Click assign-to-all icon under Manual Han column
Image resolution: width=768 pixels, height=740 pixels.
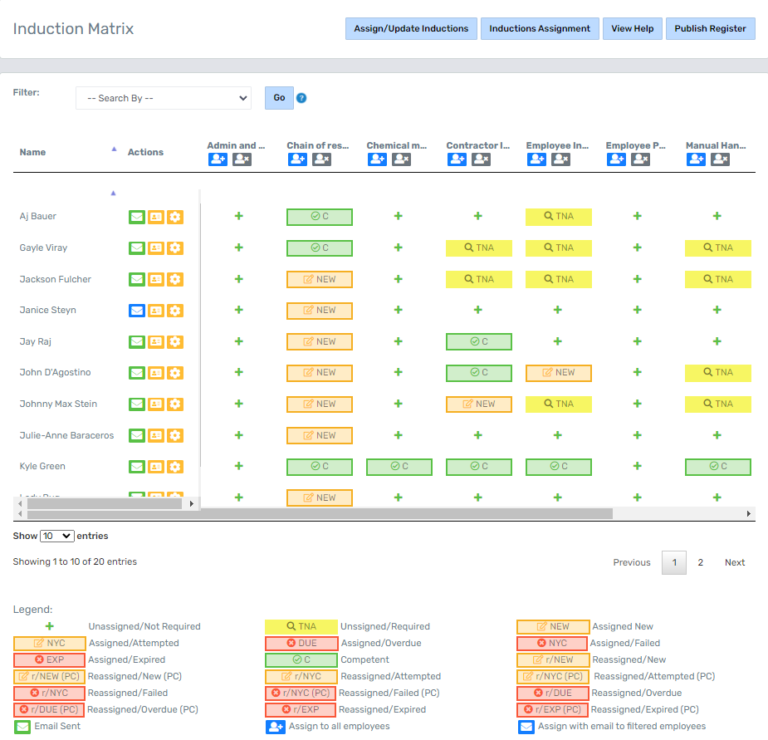point(696,160)
